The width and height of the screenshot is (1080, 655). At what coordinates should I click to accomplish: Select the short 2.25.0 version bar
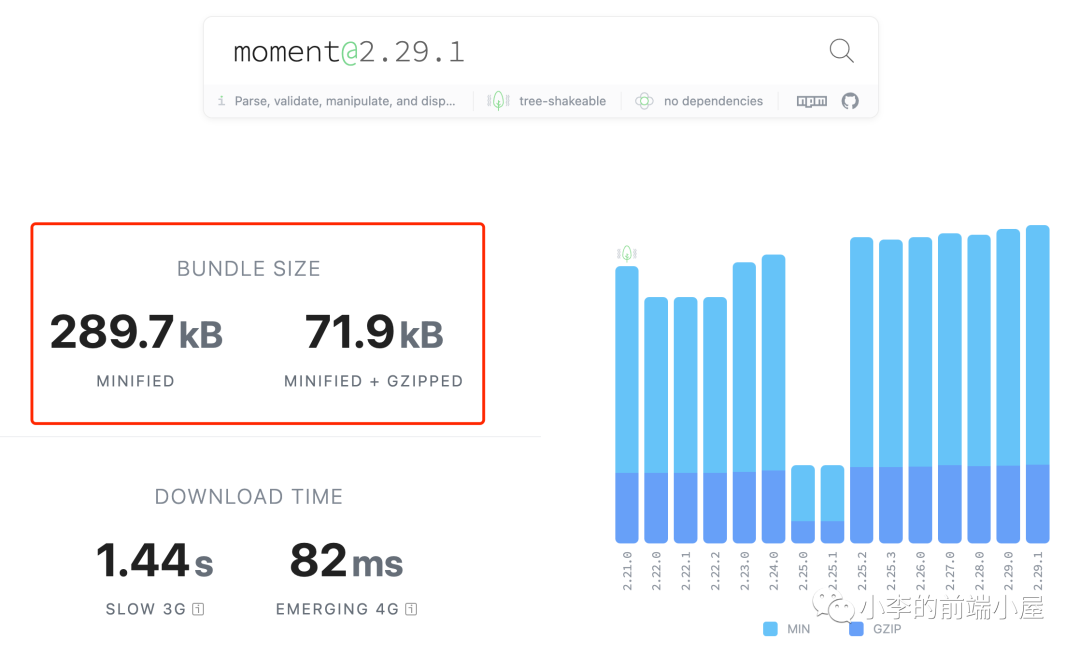(802, 504)
